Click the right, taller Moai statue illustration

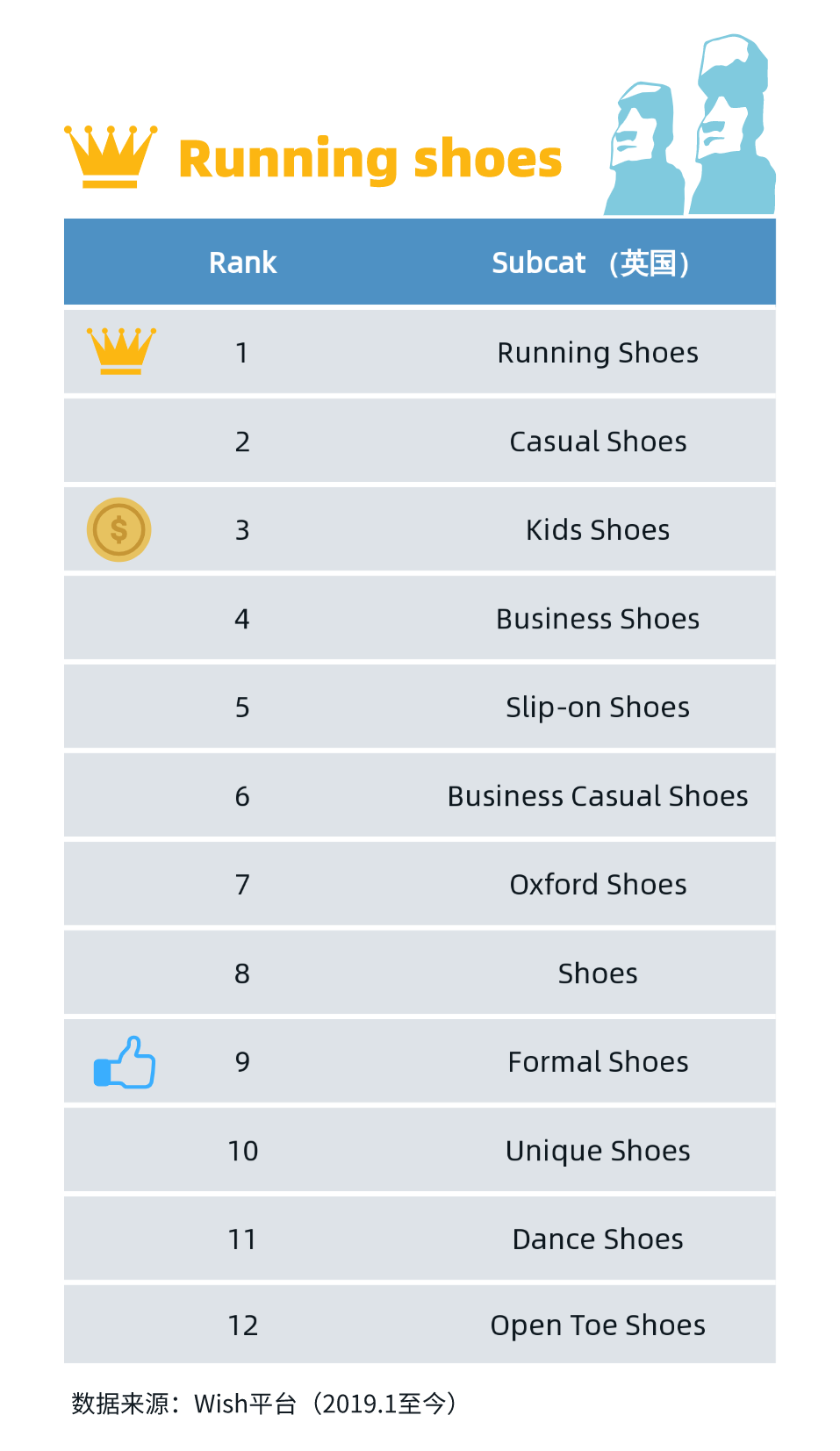pos(733,125)
